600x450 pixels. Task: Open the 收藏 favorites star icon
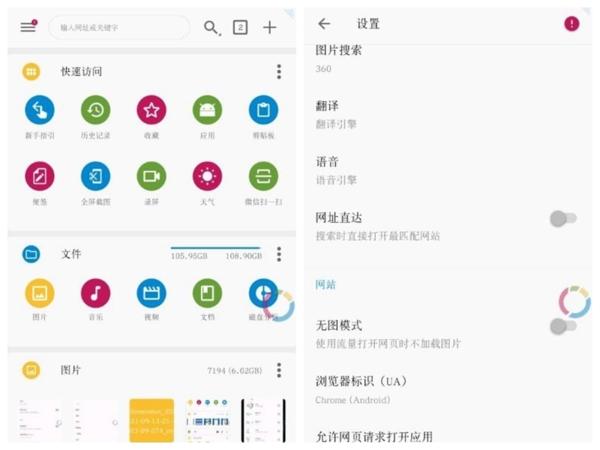tap(151, 111)
